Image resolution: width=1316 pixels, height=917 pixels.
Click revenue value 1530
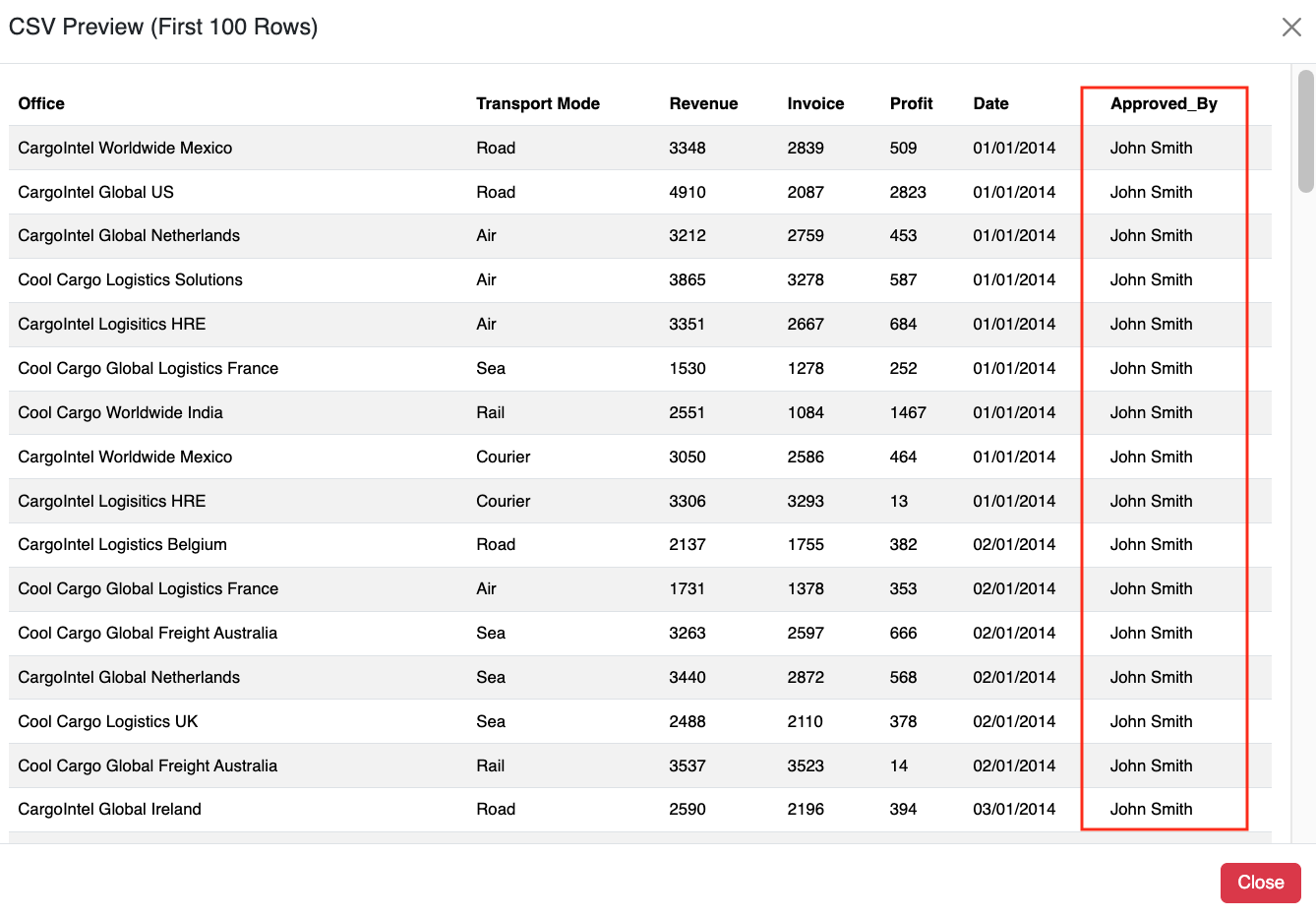click(x=688, y=368)
